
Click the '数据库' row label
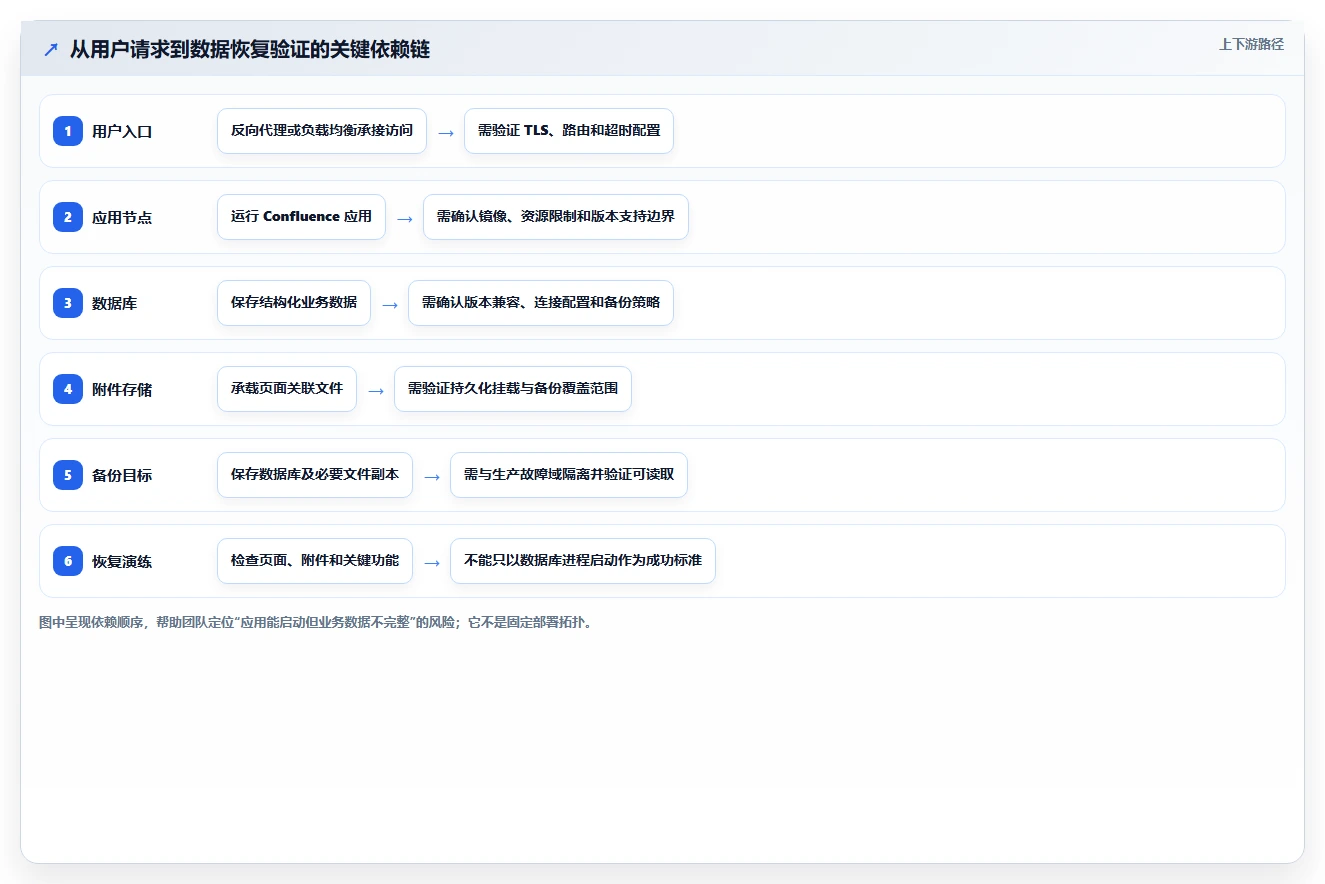pos(115,303)
